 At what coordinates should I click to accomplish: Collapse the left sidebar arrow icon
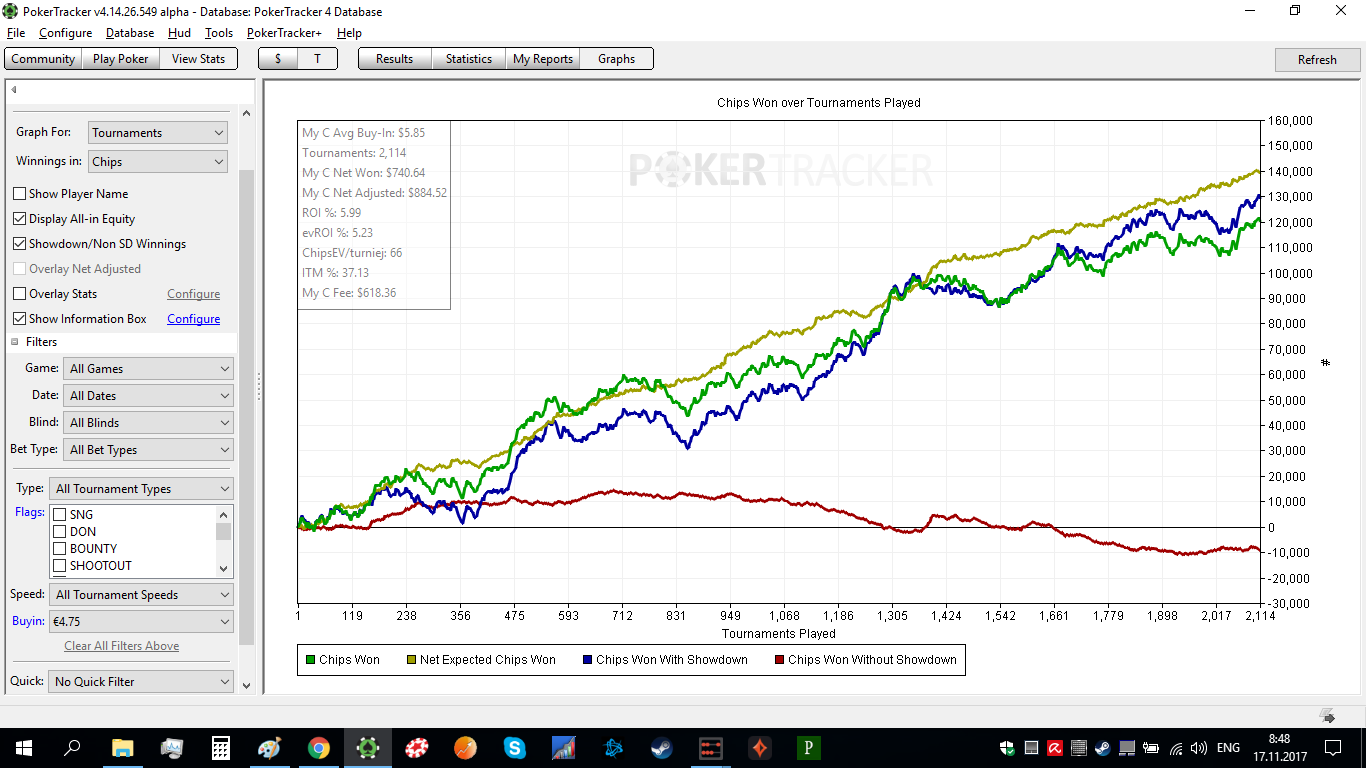(x=14, y=90)
